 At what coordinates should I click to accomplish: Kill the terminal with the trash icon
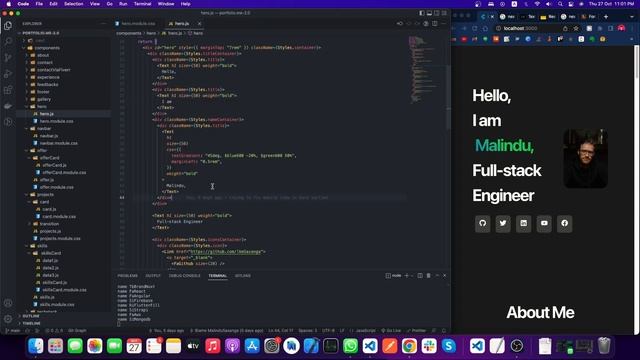click(x=428, y=276)
